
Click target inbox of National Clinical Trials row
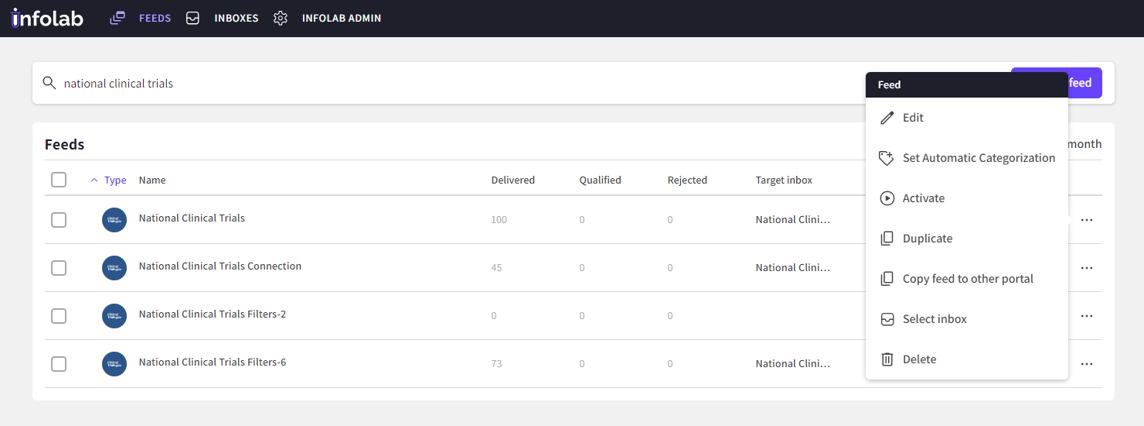click(x=793, y=220)
